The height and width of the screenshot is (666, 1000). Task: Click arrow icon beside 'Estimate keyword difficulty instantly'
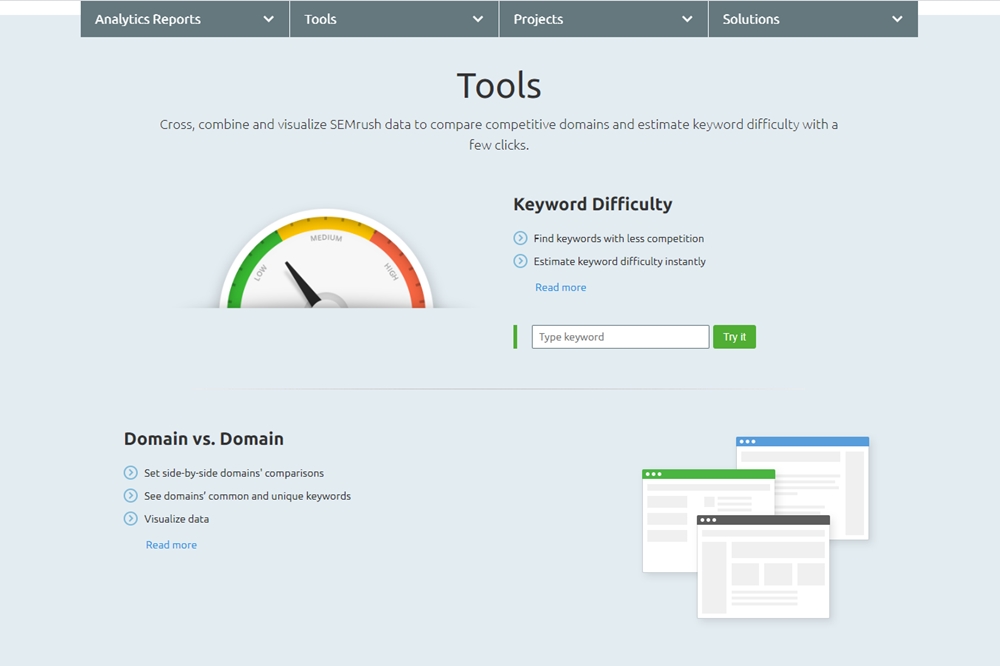pyautogui.click(x=520, y=261)
